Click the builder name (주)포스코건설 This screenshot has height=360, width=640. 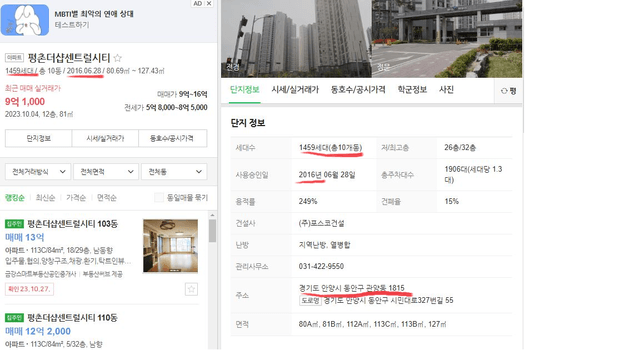pos(322,223)
